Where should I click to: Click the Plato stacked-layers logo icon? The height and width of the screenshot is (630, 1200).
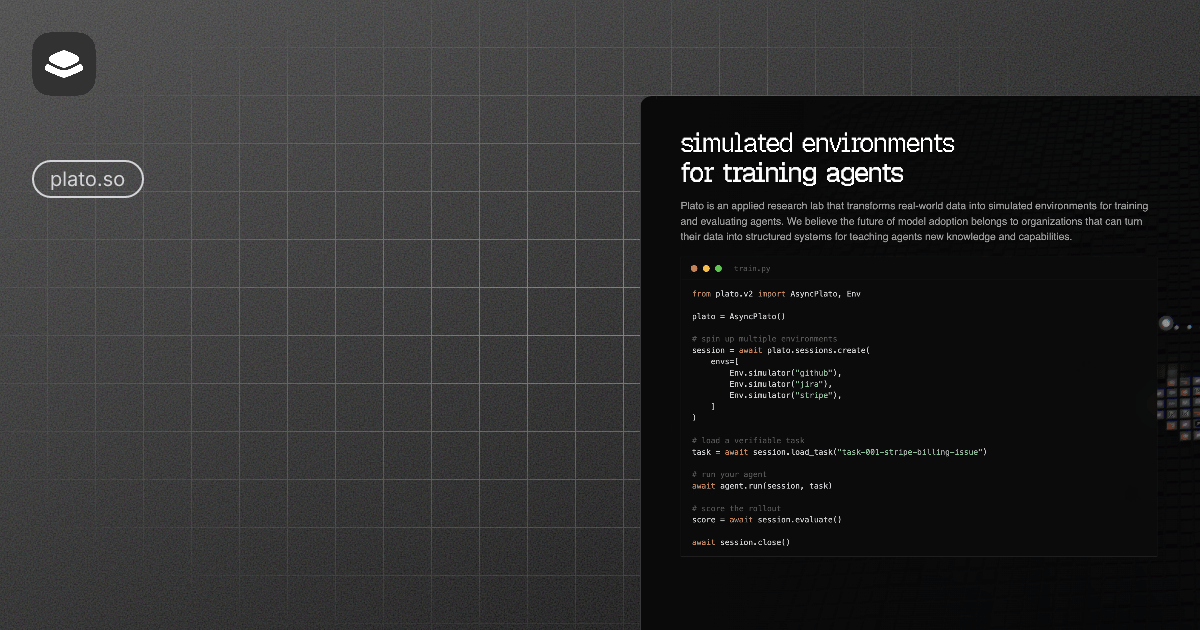tap(64, 64)
